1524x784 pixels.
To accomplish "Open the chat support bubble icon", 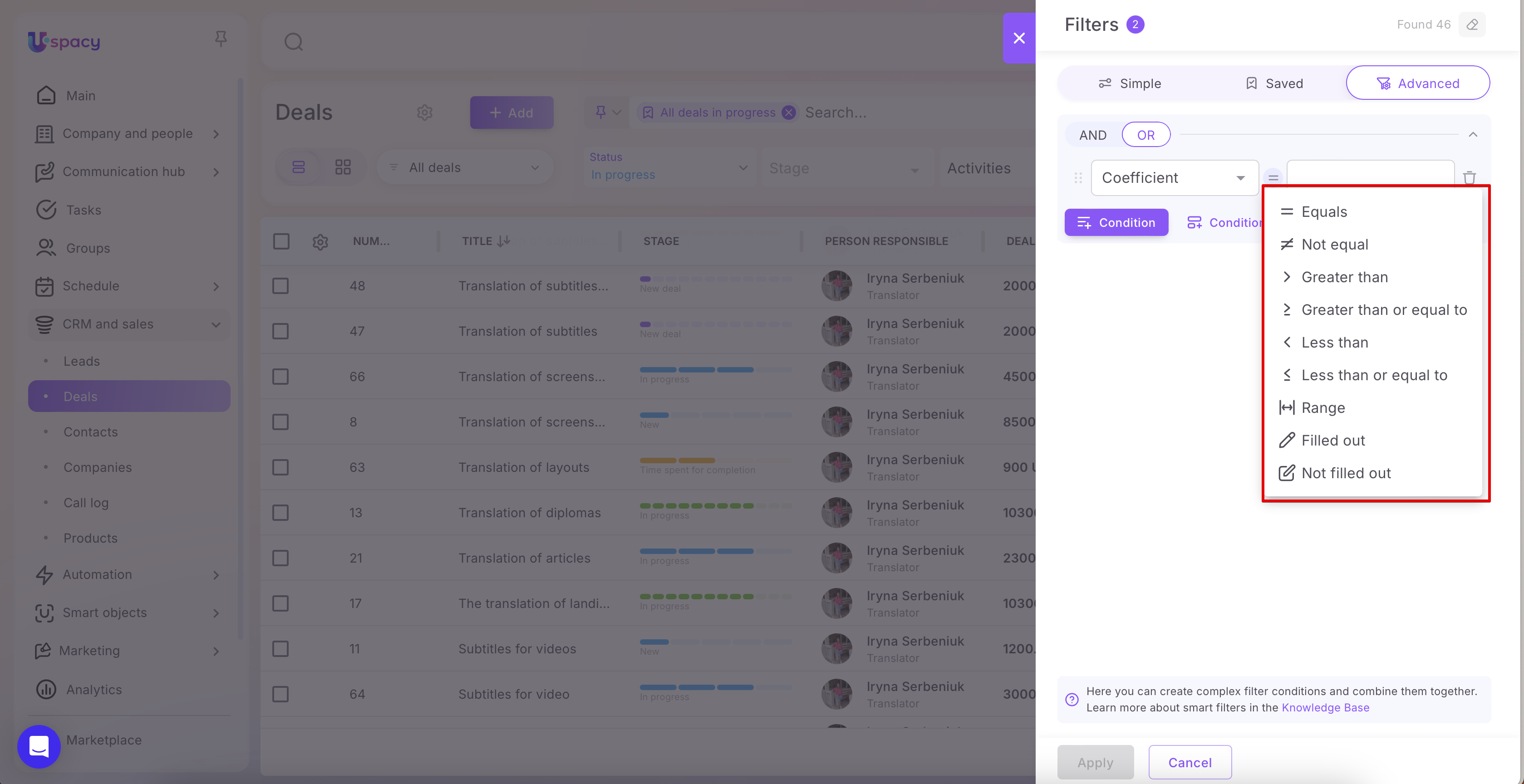I will pyautogui.click(x=39, y=746).
